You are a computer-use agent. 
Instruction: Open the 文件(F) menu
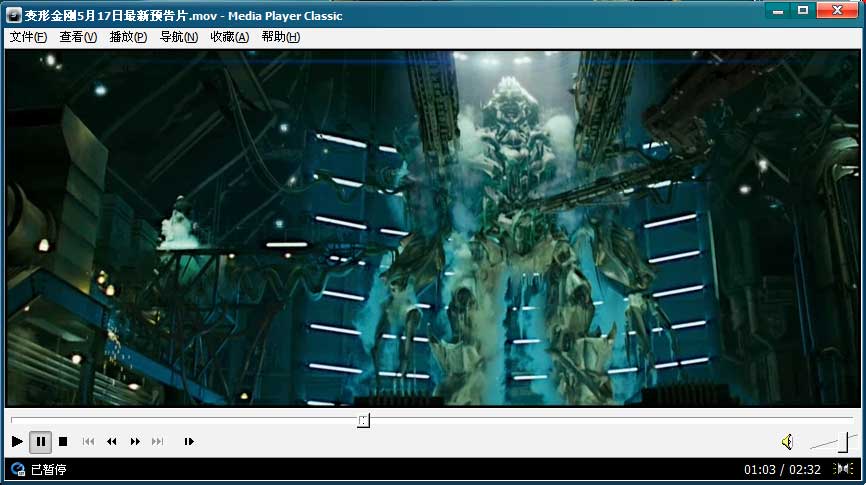pos(28,37)
